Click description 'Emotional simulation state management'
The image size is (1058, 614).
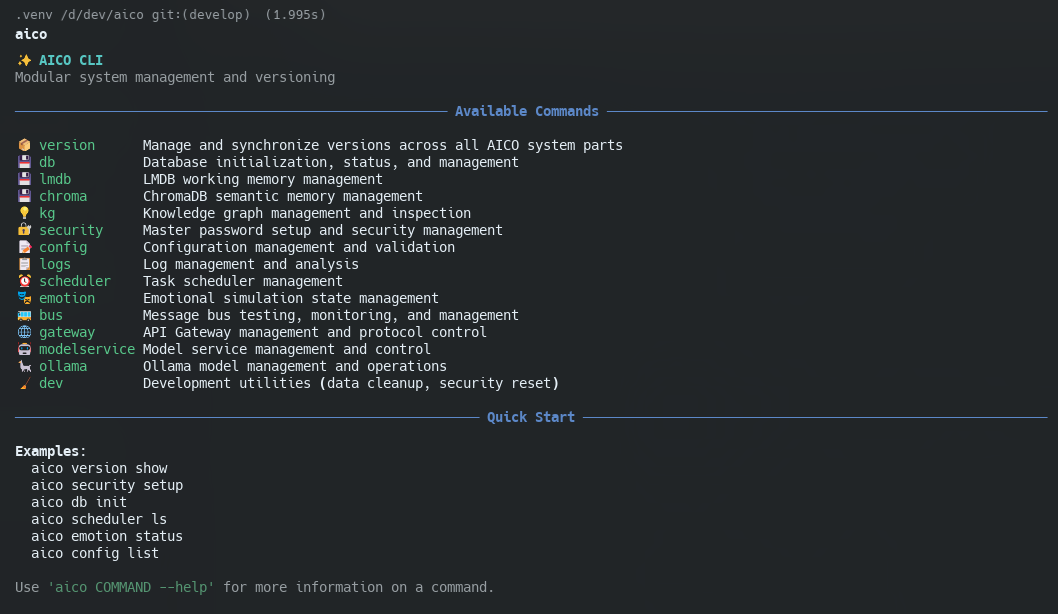(x=291, y=298)
